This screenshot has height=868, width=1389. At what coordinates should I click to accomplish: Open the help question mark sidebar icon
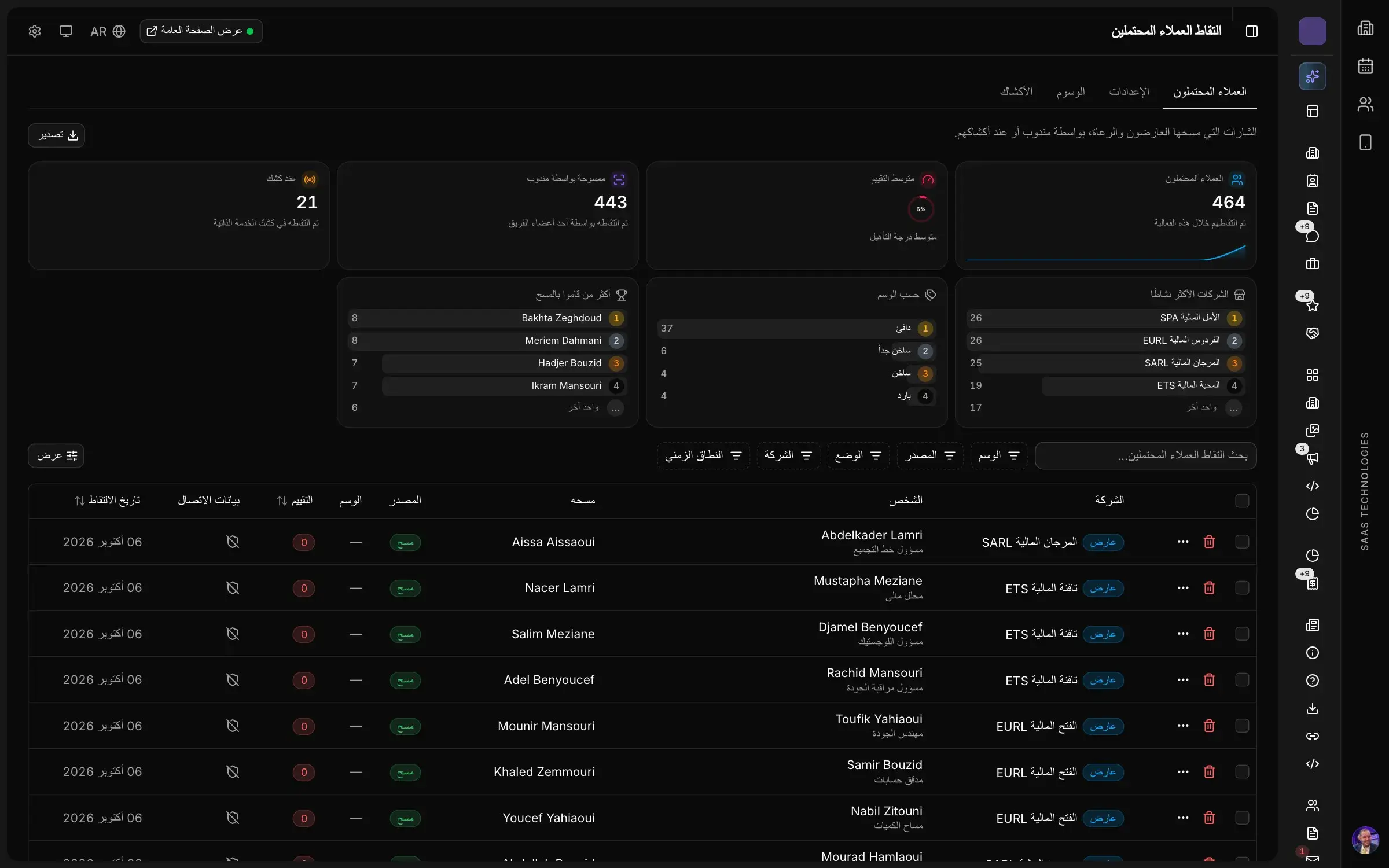tap(1312, 681)
